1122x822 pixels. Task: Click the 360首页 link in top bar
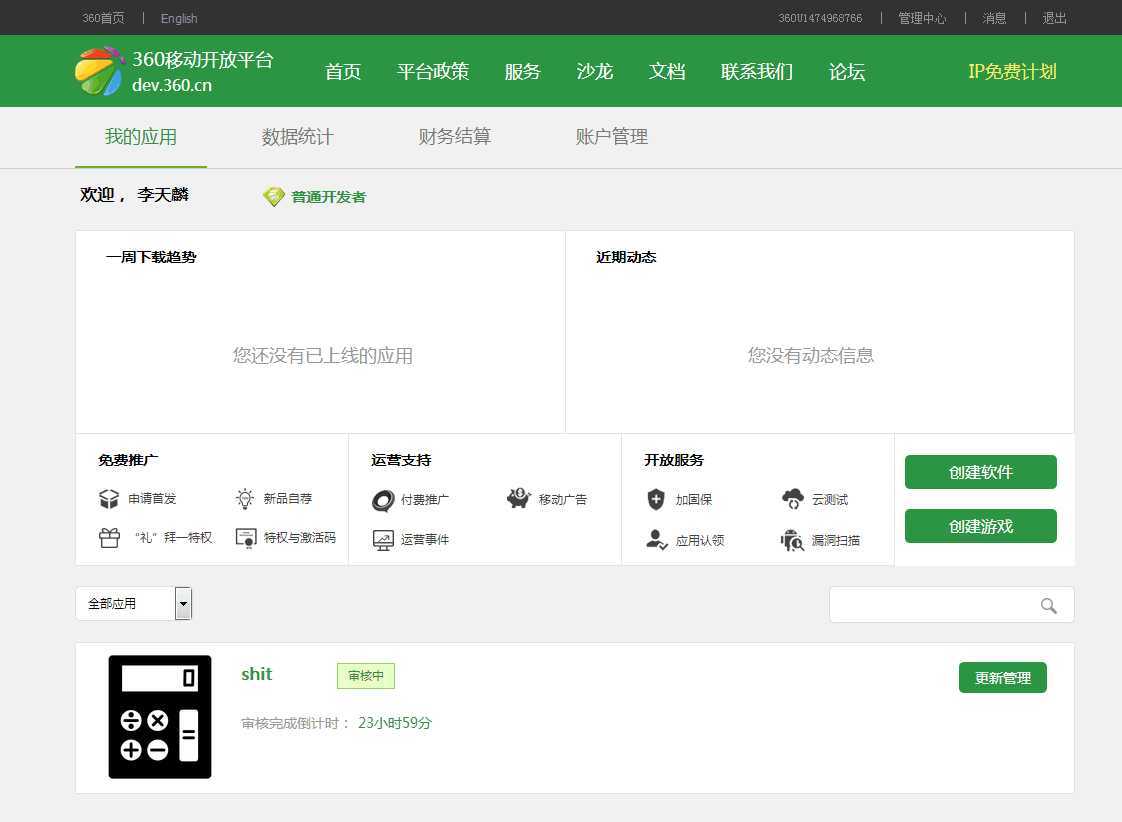[x=104, y=18]
